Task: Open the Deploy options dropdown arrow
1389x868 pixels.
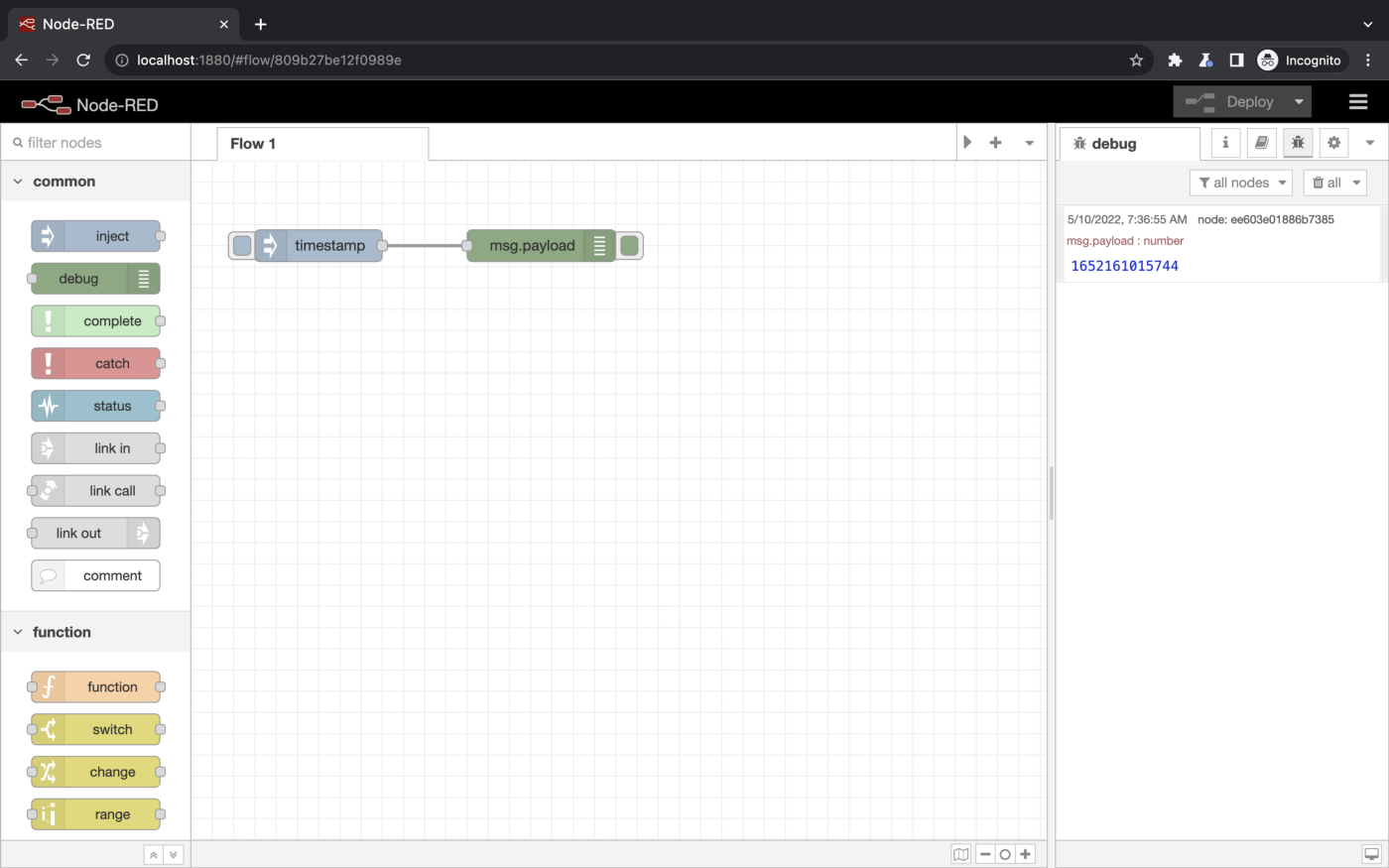Action: click(1299, 102)
